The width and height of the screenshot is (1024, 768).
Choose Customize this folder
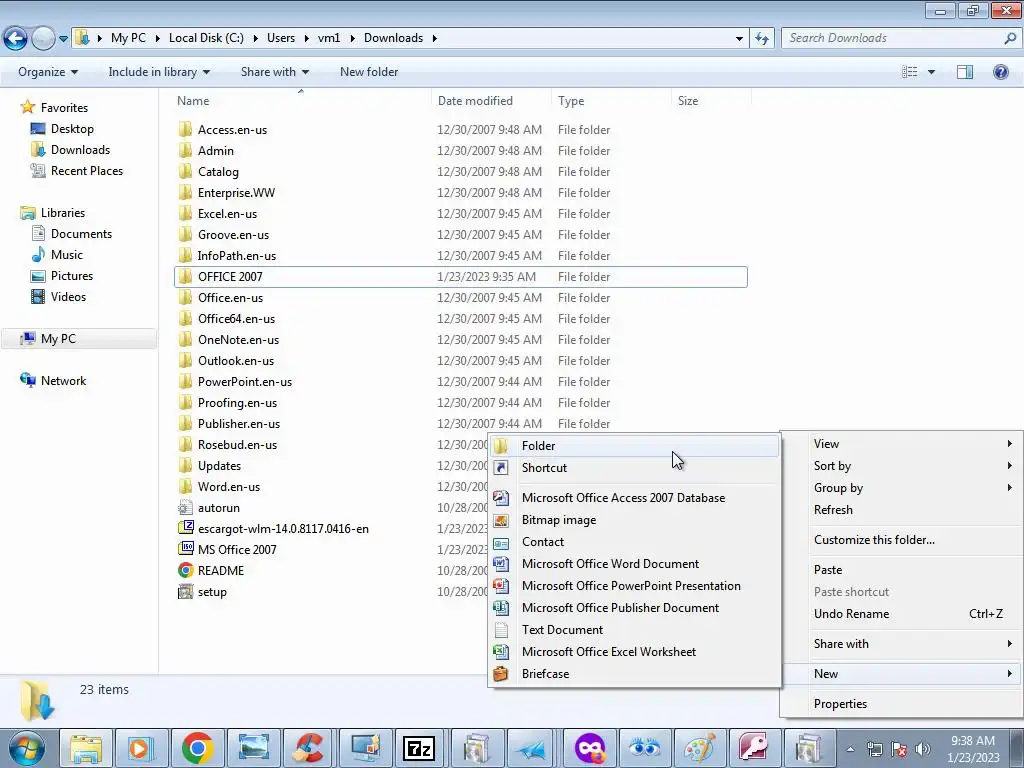[901, 540]
